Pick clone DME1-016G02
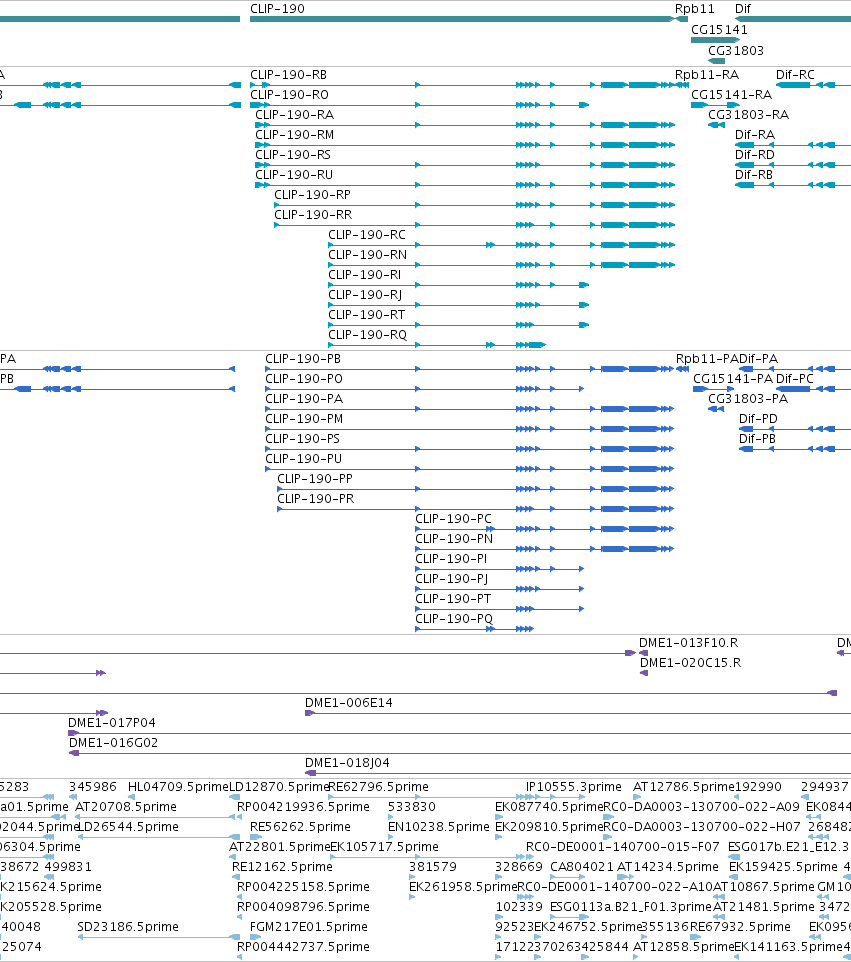The width and height of the screenshot is (851, 962). (114, 743)
